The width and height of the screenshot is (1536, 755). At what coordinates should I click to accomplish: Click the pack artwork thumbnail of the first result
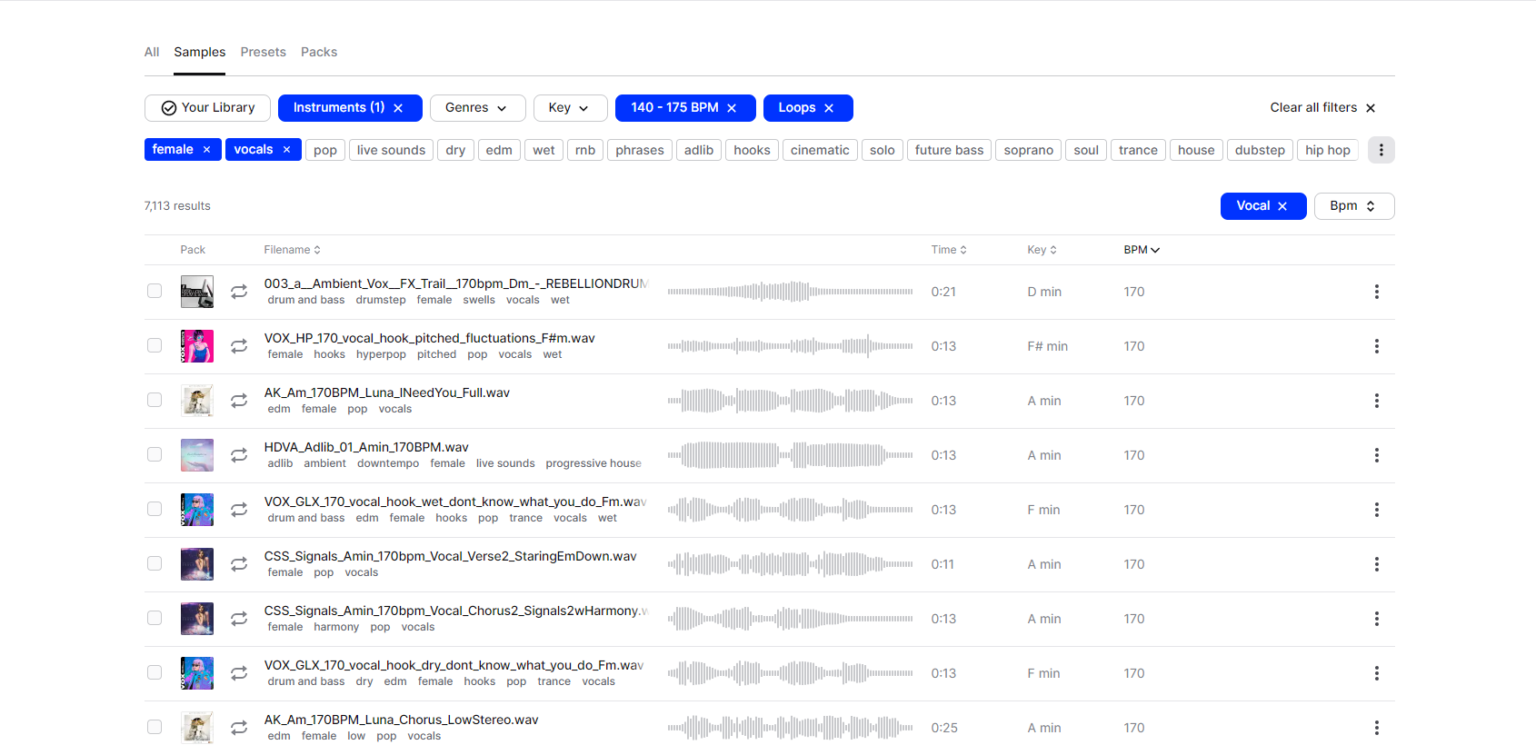click(x=197, y=291)
